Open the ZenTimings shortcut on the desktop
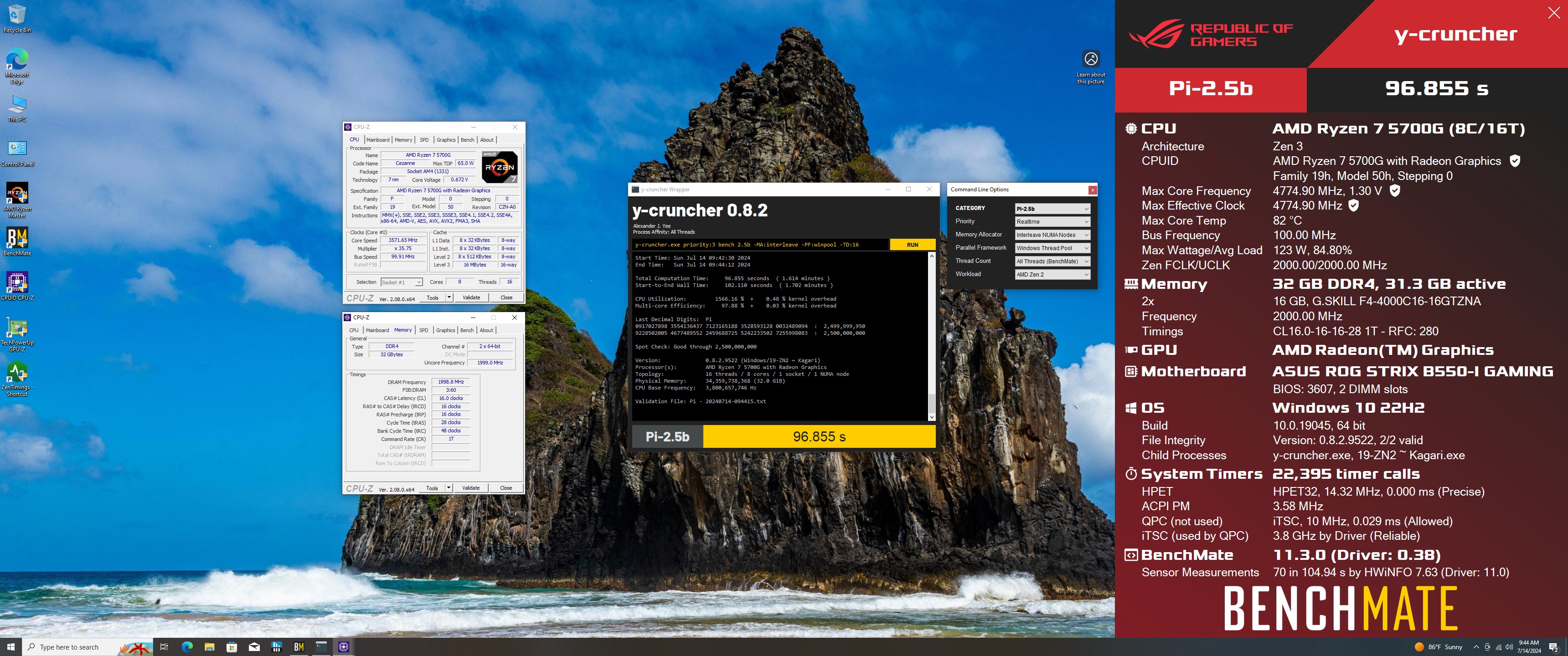Image resolution: width=1568 pixels, height=656 pixels. pyautogui.click(x=17, y=379)
